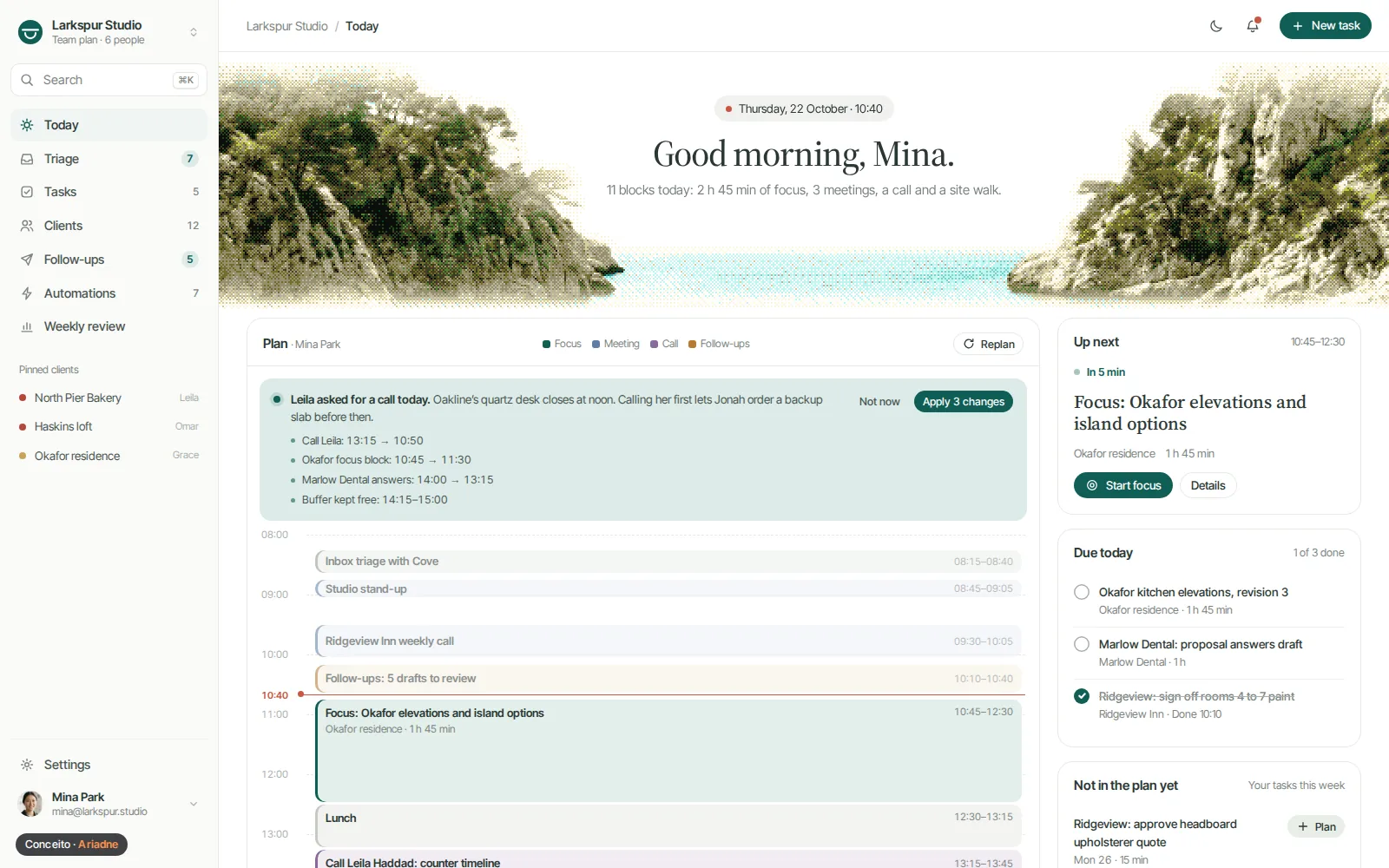Click the Tasks checkbox icon in sidebar
Image resolution: width=1389 pixels, height=868 pixels.
pos(27,192)
